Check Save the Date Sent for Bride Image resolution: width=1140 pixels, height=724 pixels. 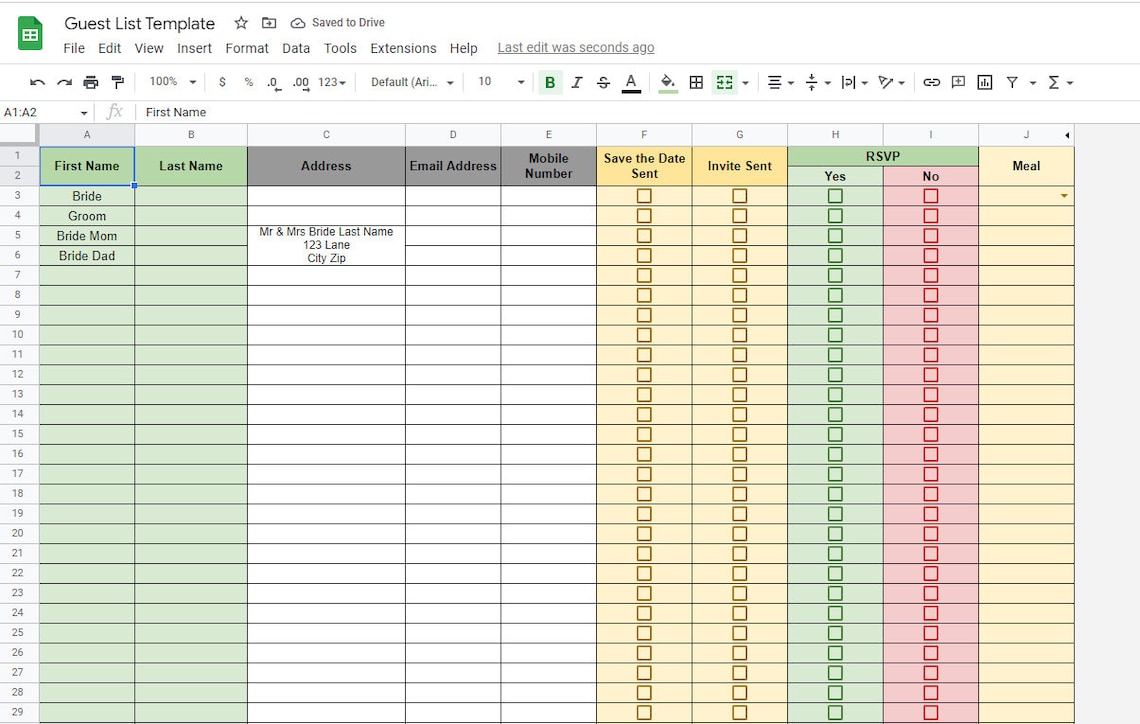(x=644, y=196)
